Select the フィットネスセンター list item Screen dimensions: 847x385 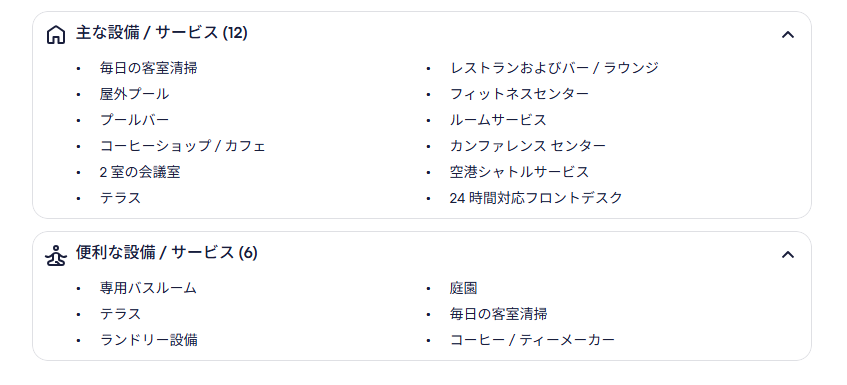pyautogui.click(x=519, y=94)
